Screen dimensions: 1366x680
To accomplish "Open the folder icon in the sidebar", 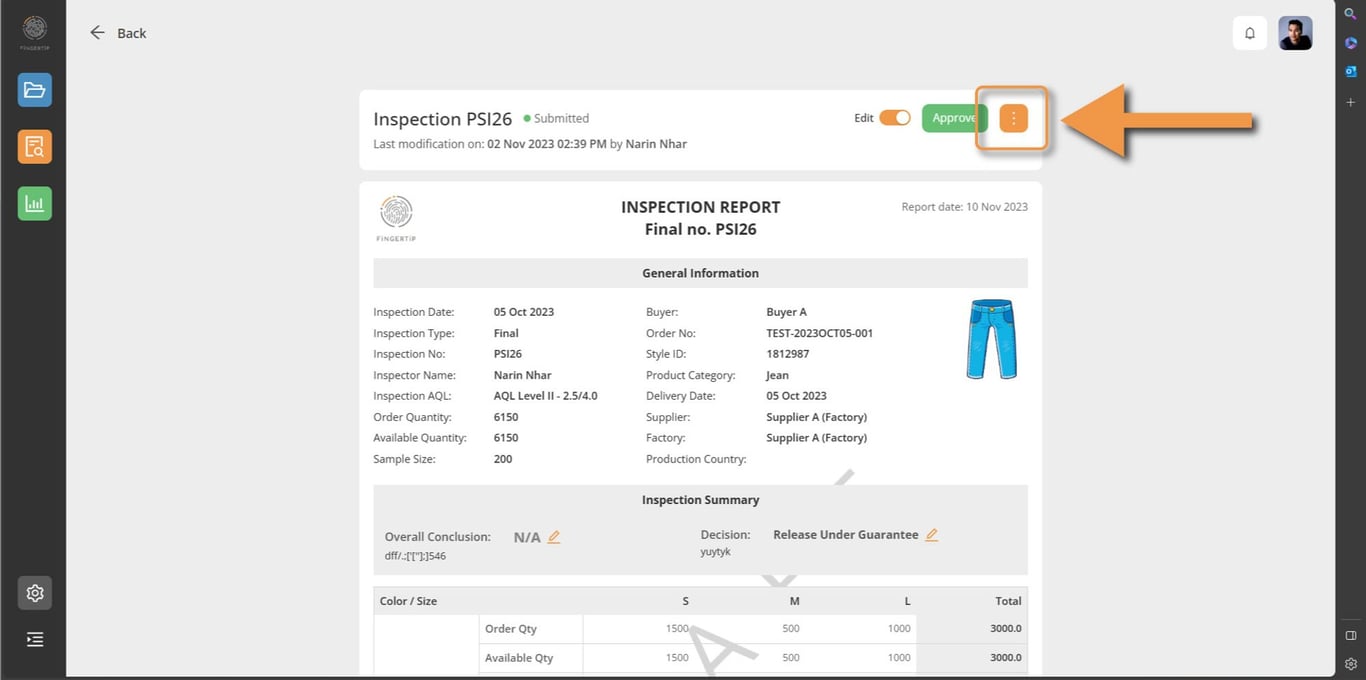I will [x=35, y=90].
